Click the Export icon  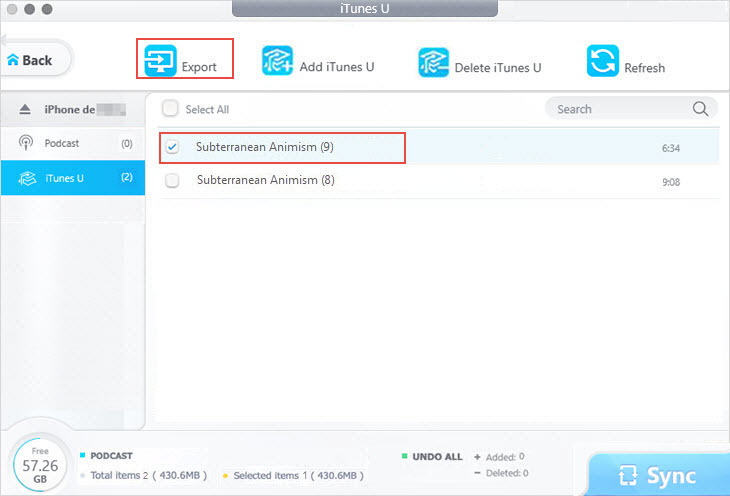[160, 60]
